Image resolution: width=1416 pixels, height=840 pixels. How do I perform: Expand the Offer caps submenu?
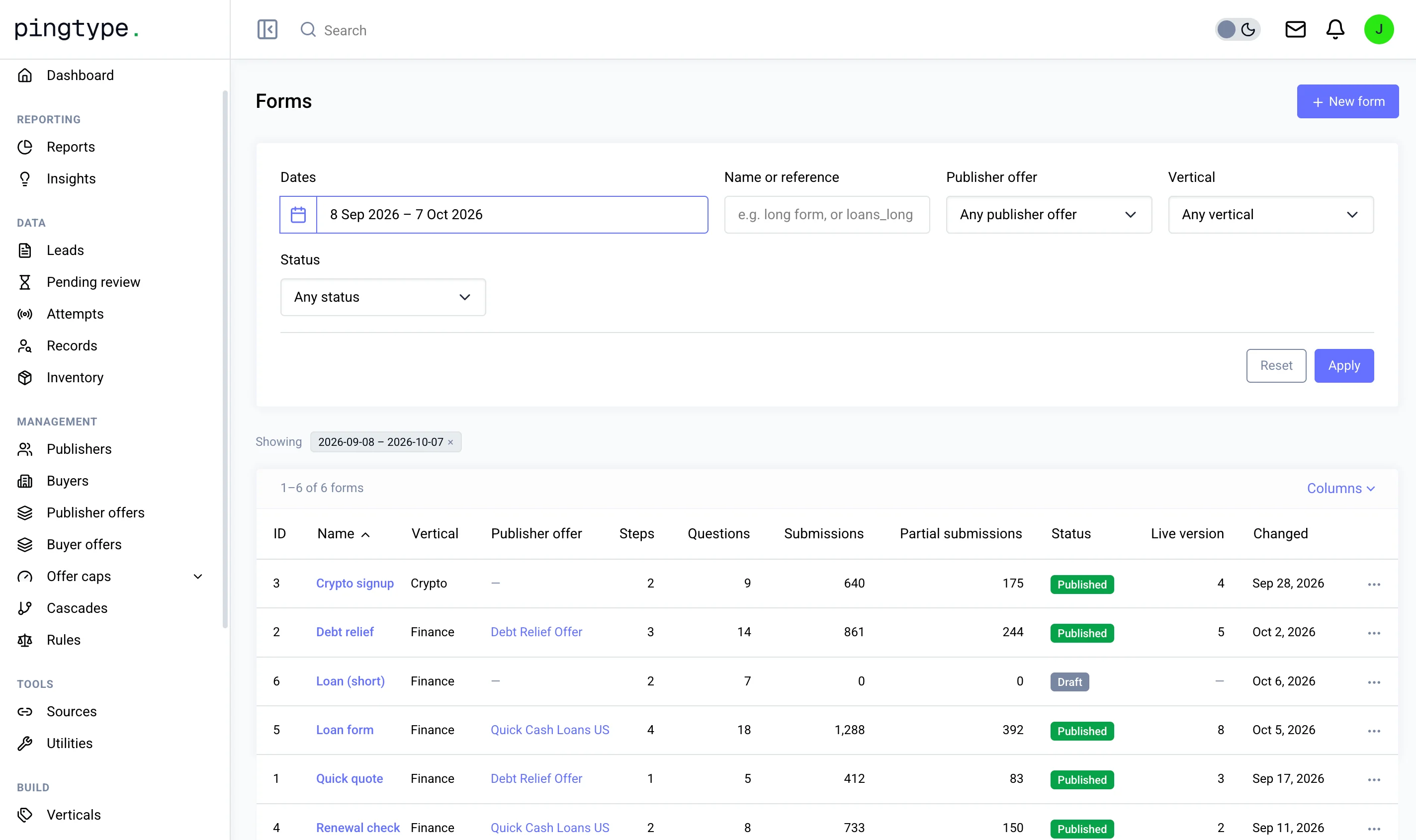[x=197, y=576]
